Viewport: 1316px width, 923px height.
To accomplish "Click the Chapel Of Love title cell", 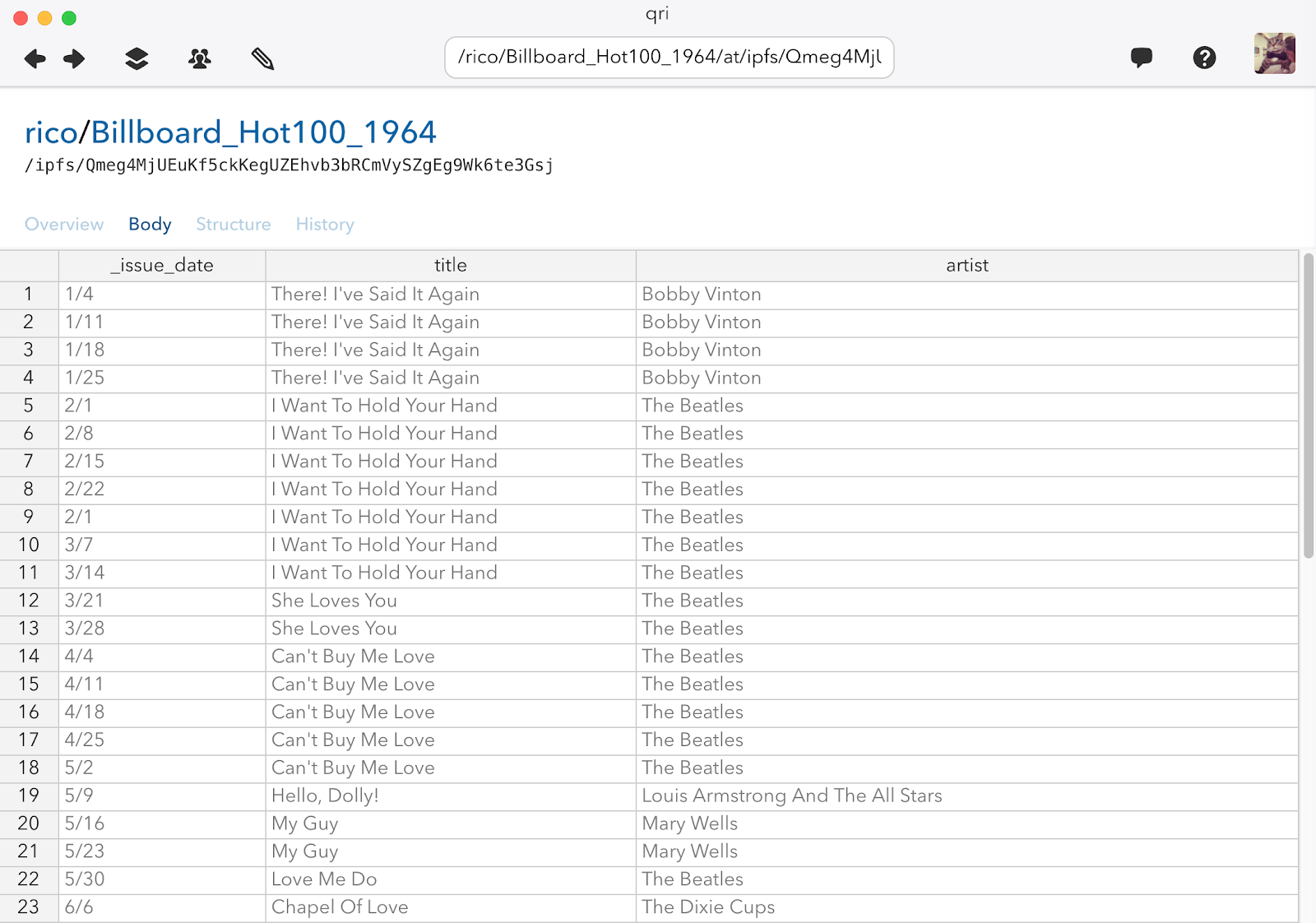I will tap(451, 908).
